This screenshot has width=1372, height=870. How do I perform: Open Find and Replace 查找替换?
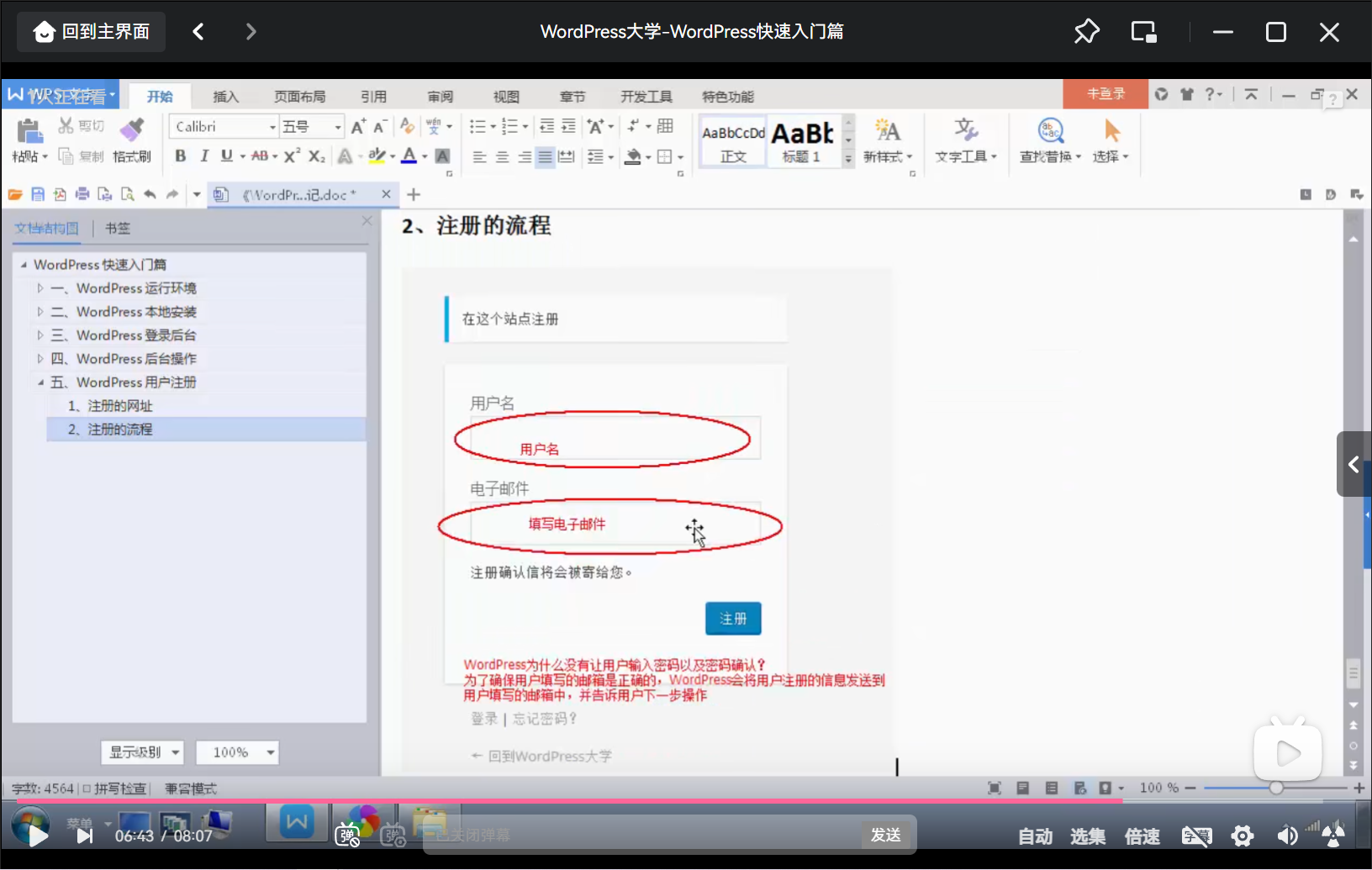[1050, 140]
